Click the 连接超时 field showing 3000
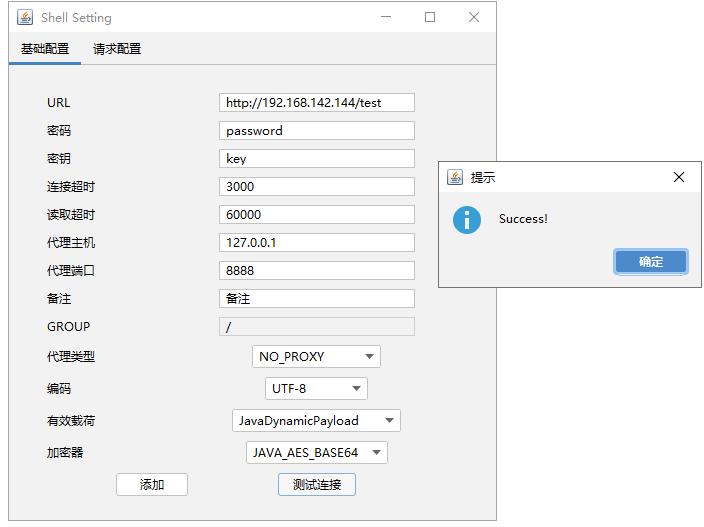The width and height of the screenshot is (704, 527). [x=317, y=186]
